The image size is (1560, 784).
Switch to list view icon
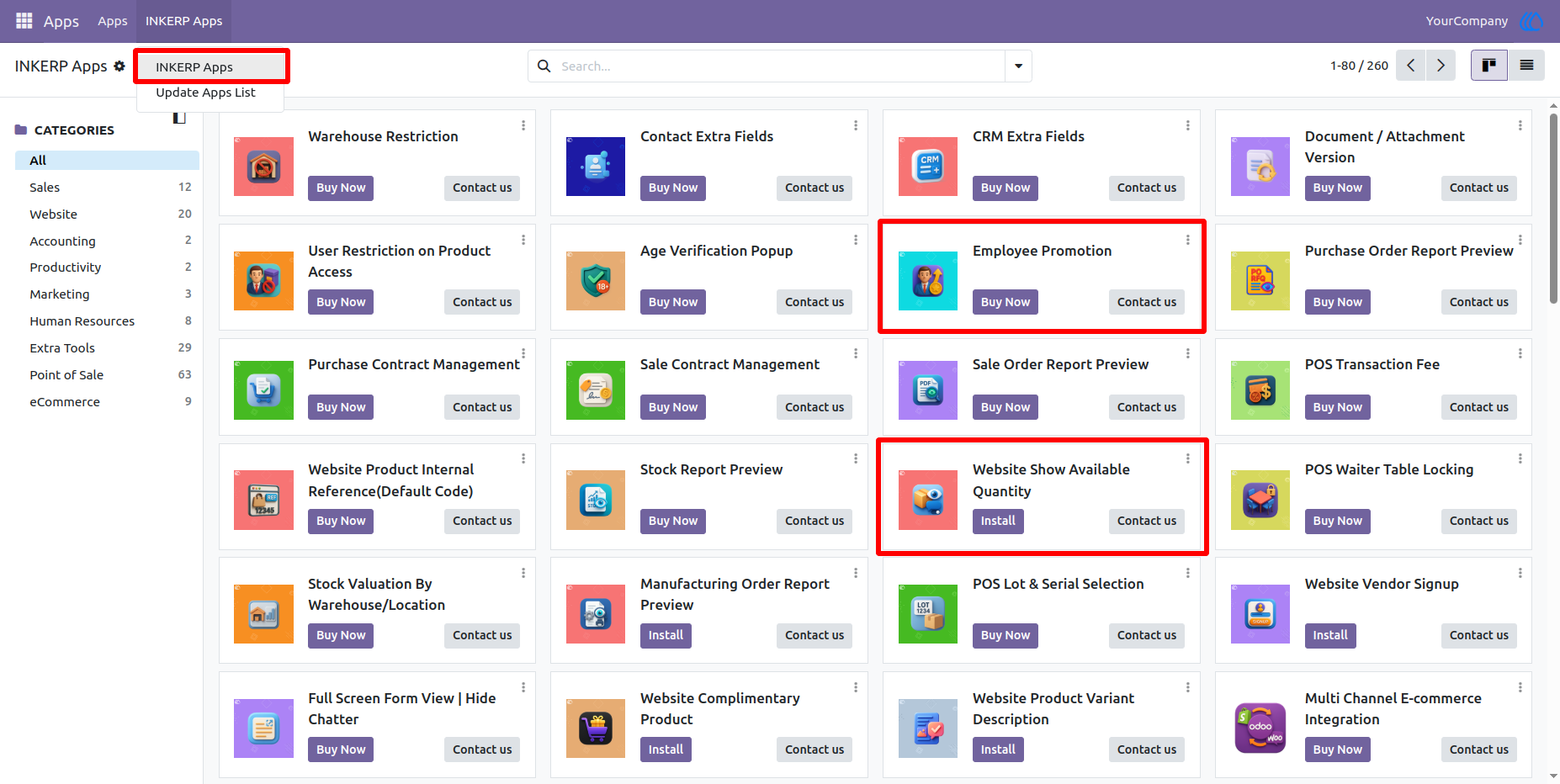(x=1526, y=65)
